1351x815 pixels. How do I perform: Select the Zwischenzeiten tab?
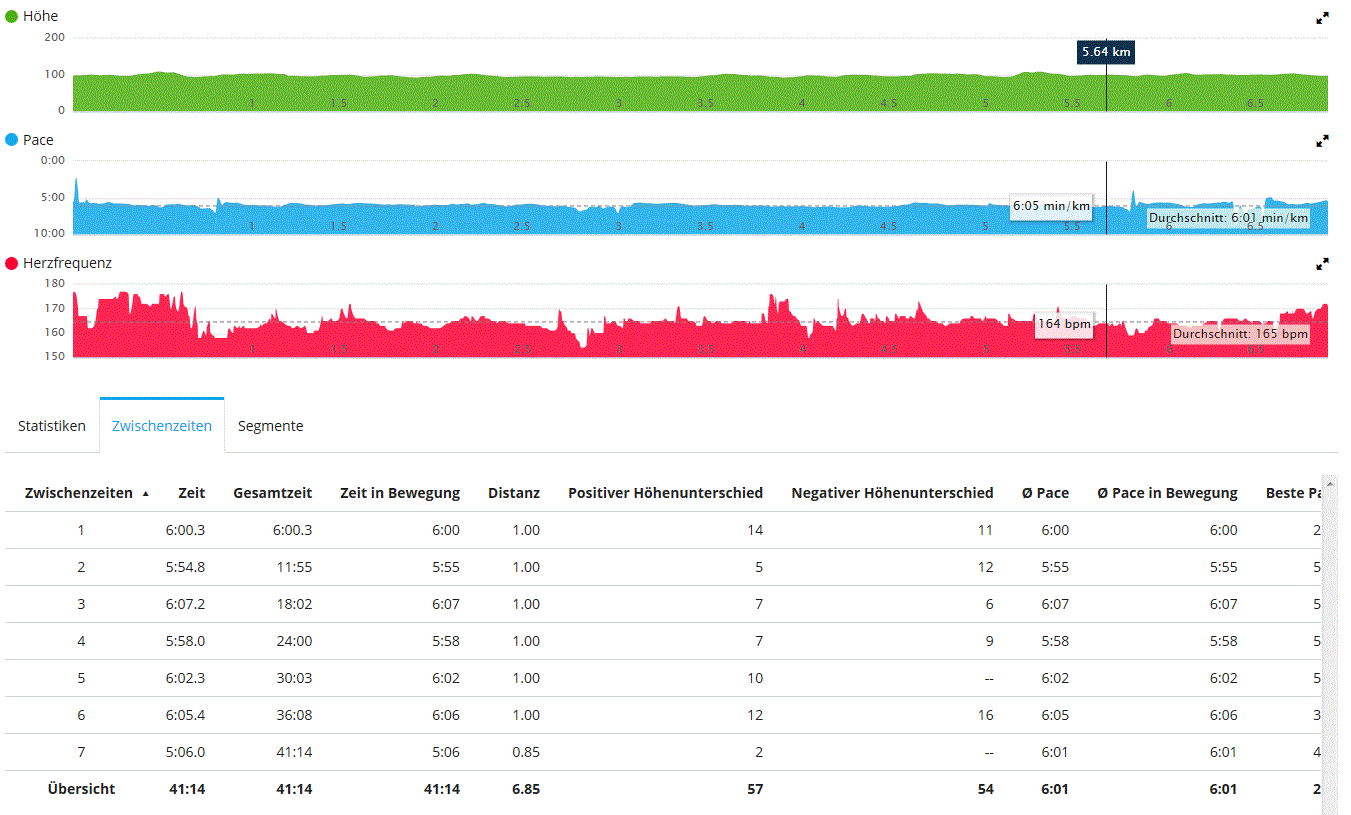point(162,426)
